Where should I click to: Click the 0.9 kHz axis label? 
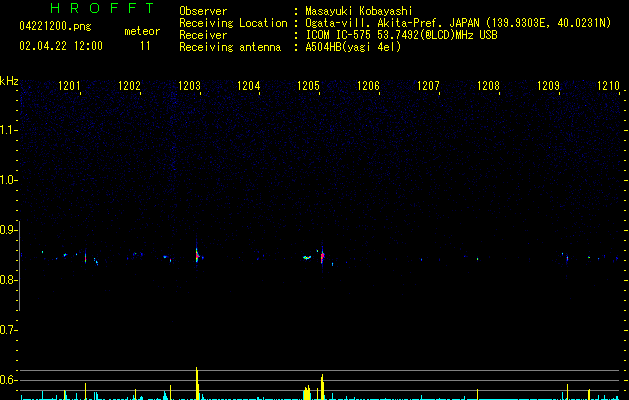8,230
